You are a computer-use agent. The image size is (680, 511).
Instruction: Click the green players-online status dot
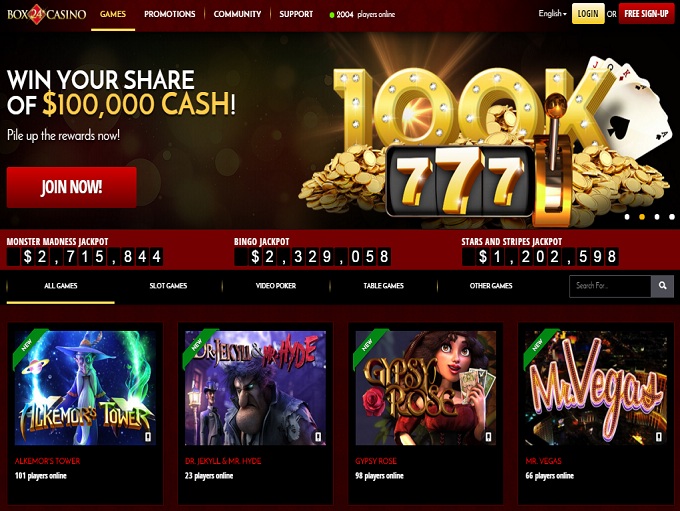332,15
